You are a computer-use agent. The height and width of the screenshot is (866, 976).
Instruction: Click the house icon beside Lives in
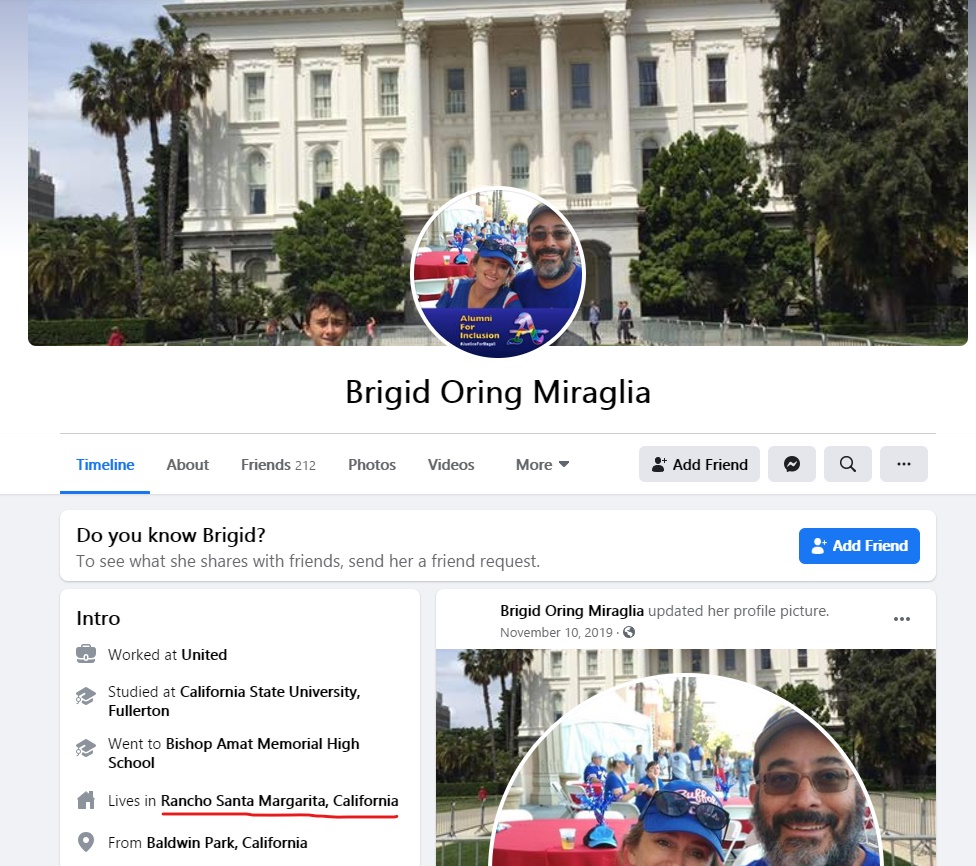86,800
